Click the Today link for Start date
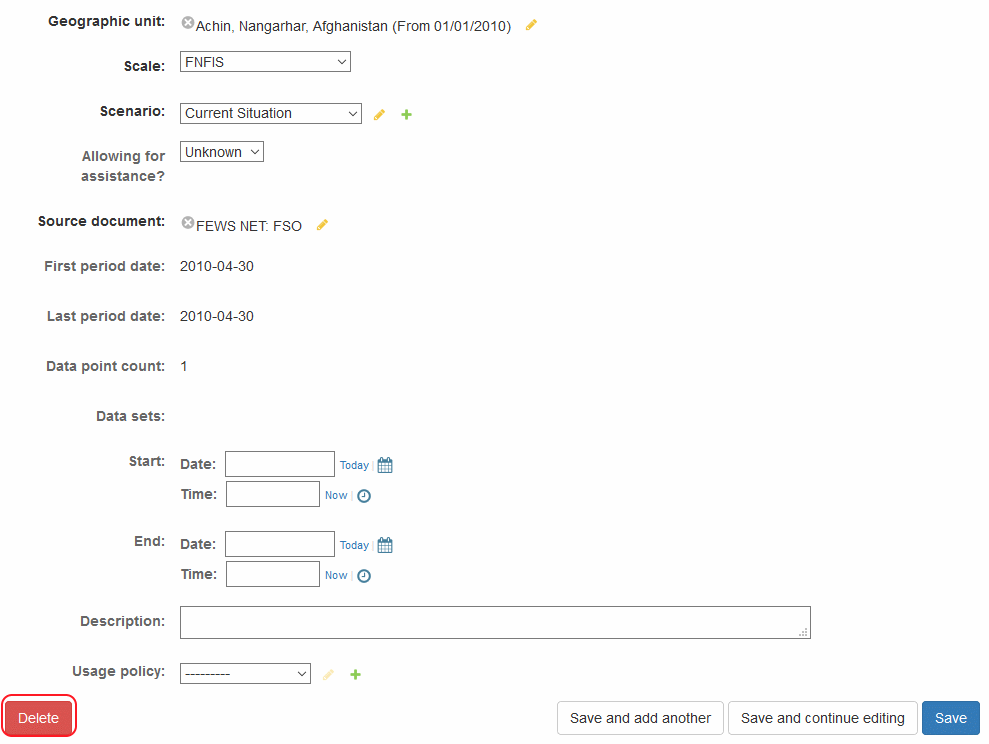 354,465
